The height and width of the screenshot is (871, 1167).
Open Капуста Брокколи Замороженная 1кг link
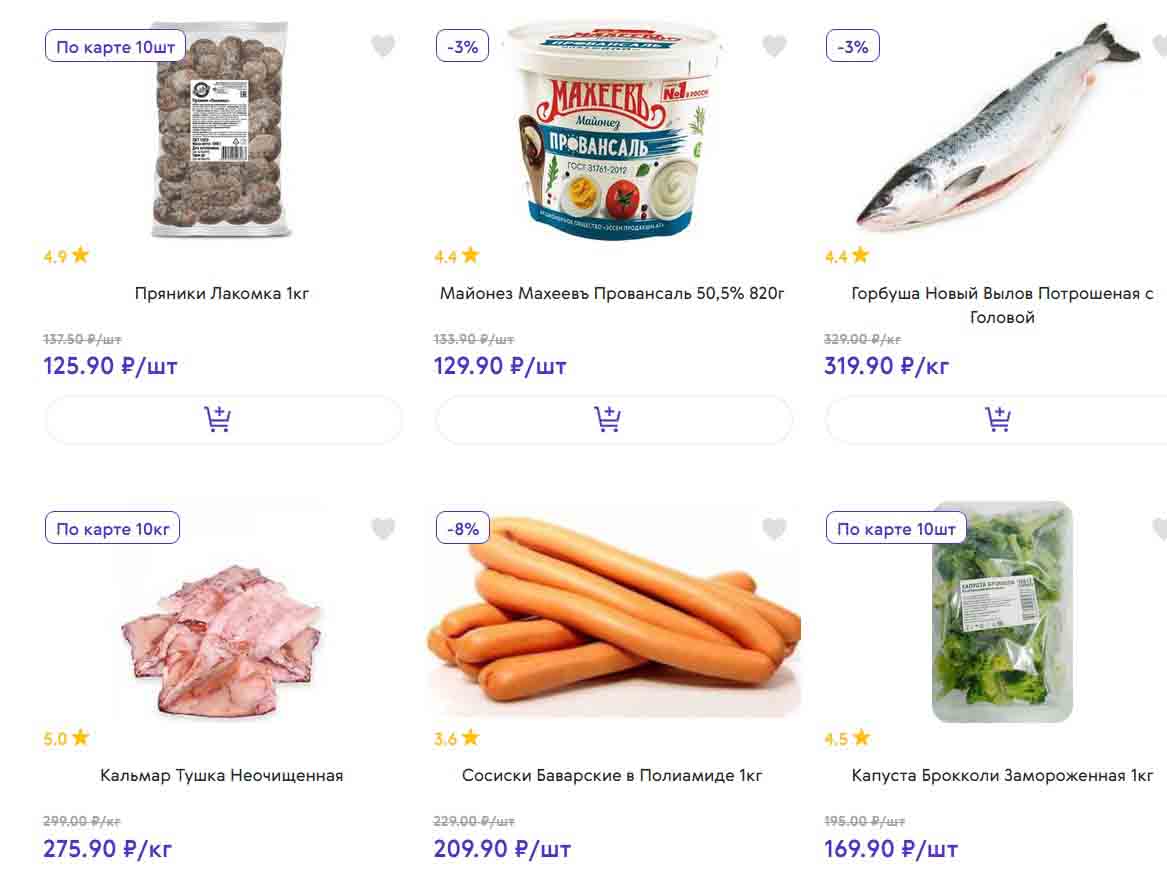click(1002, 775)
